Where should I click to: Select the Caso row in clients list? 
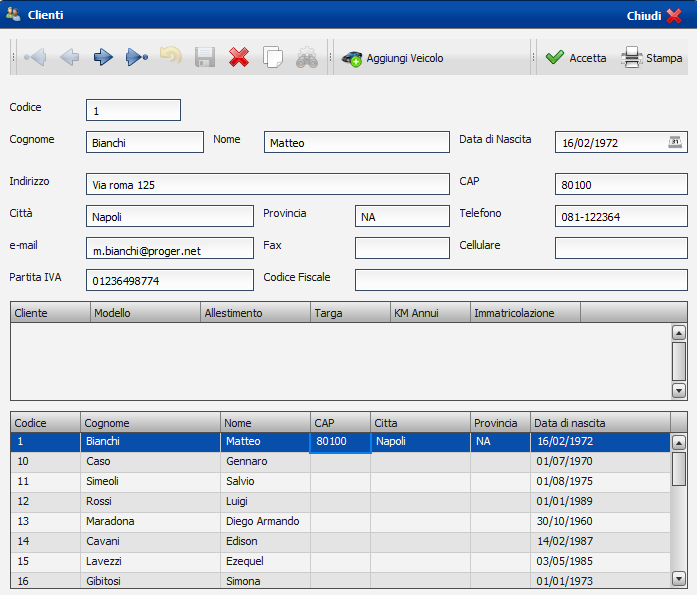(x=340, y=461)
